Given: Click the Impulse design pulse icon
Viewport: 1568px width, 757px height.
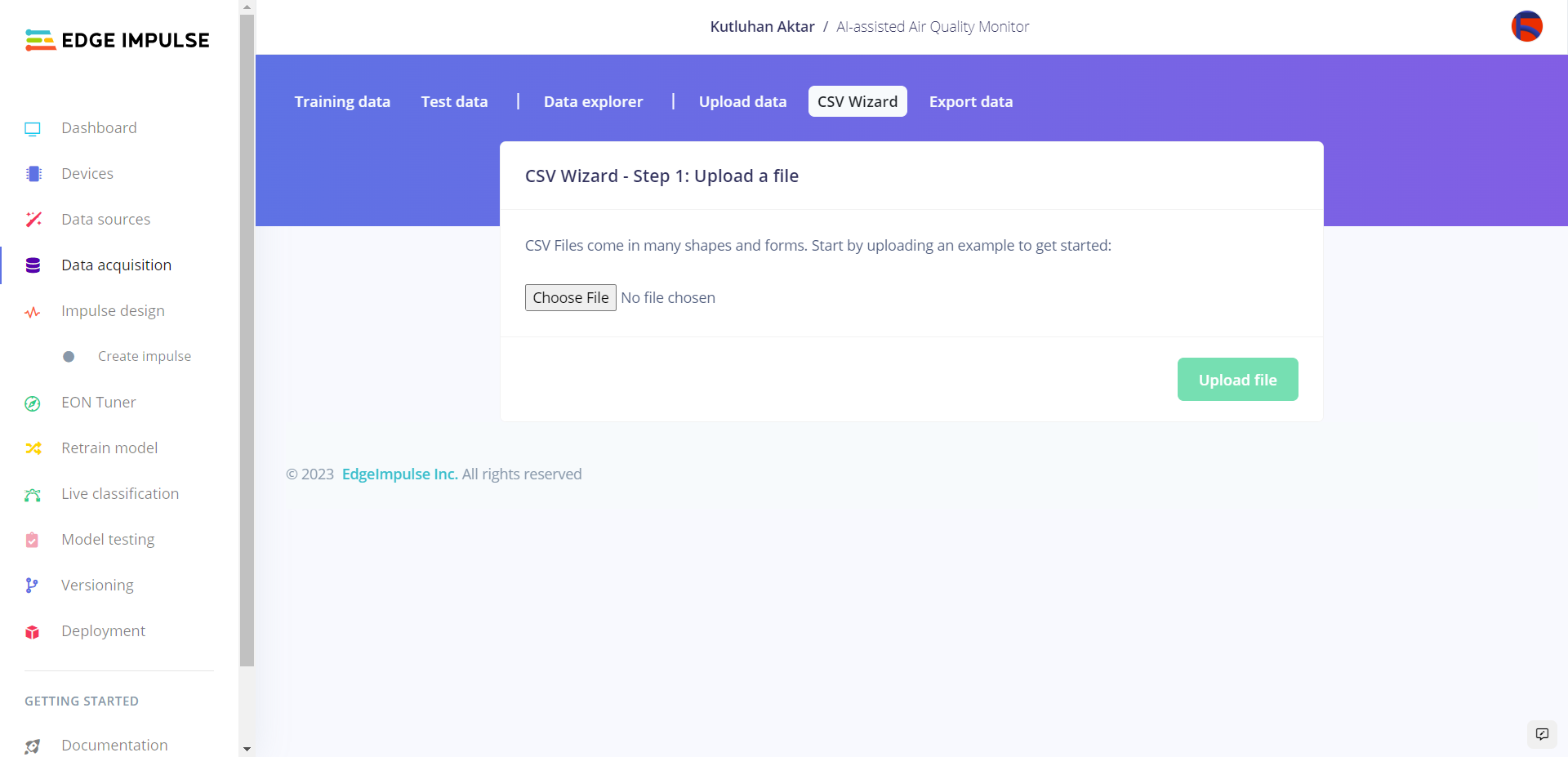Looking at the screenshot, I should tap(33, 312).
